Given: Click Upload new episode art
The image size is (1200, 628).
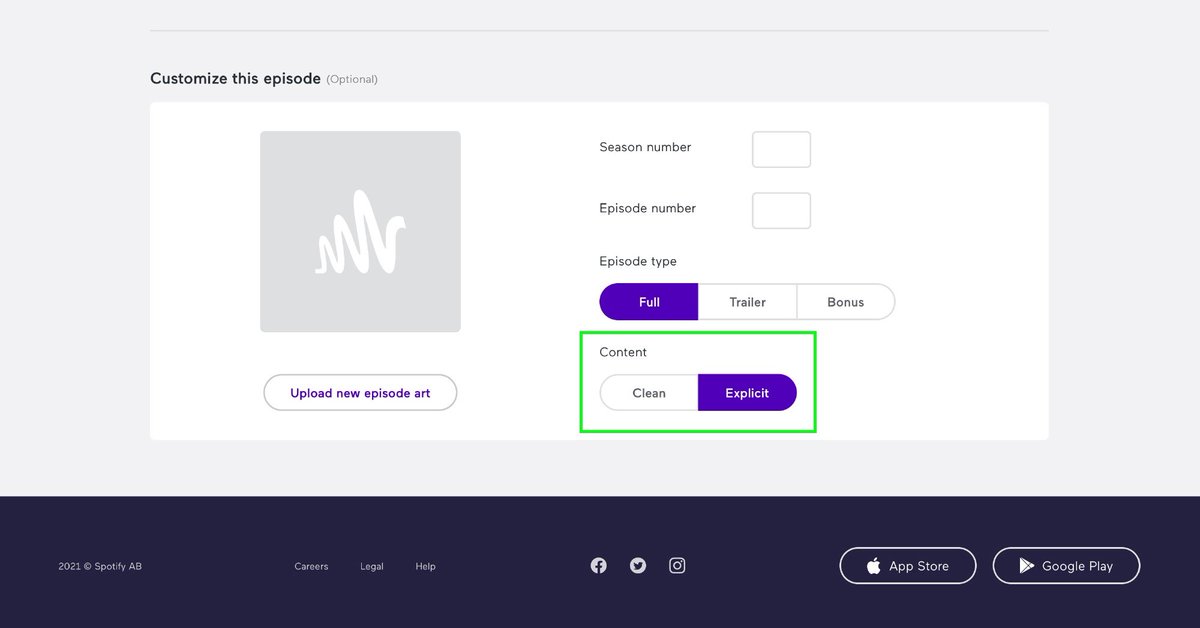Looking at the screenshot, I should pos(360,392).
